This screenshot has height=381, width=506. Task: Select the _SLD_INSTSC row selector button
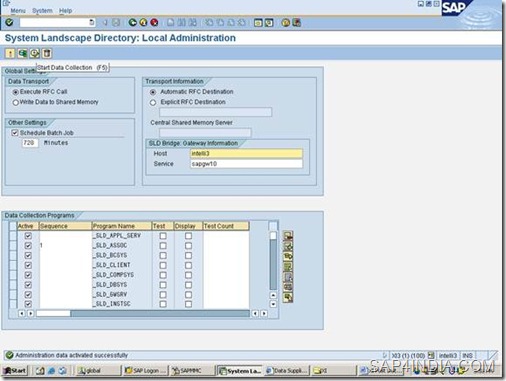pyautogui.click(x=13, y=304)
